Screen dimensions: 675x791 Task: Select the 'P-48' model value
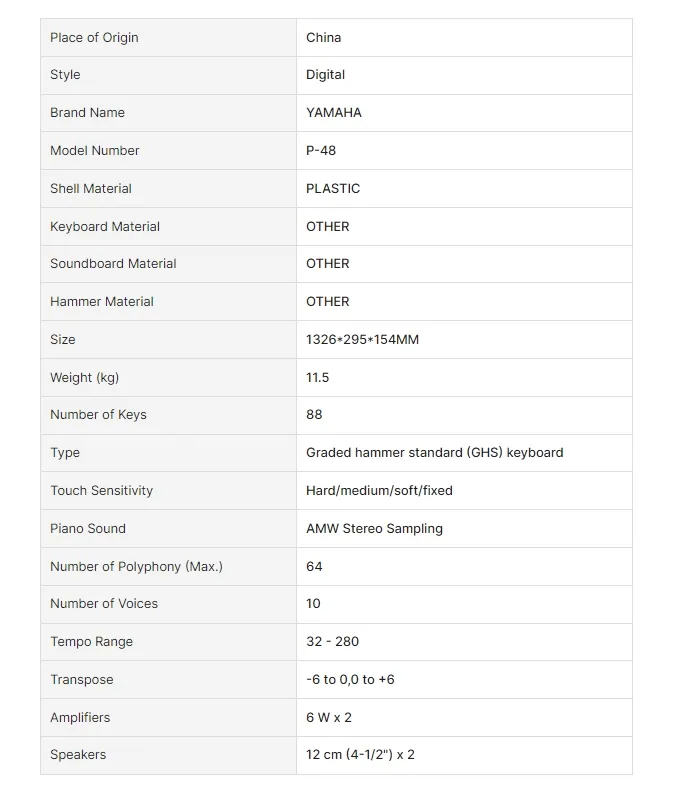tap(321, 150)
